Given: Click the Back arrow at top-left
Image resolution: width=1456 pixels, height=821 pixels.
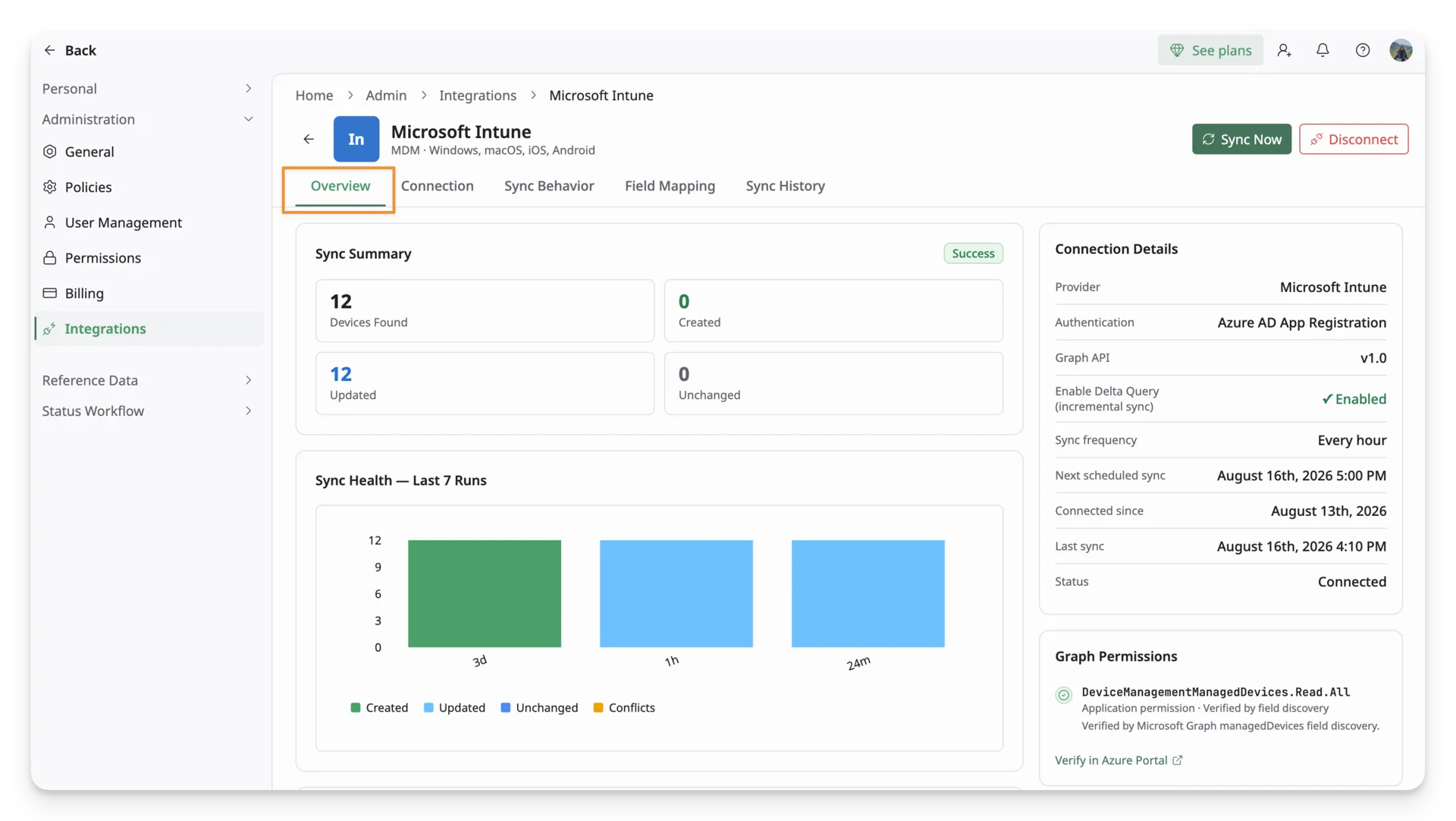Looking at the screenshot, I should pos(49,50).
